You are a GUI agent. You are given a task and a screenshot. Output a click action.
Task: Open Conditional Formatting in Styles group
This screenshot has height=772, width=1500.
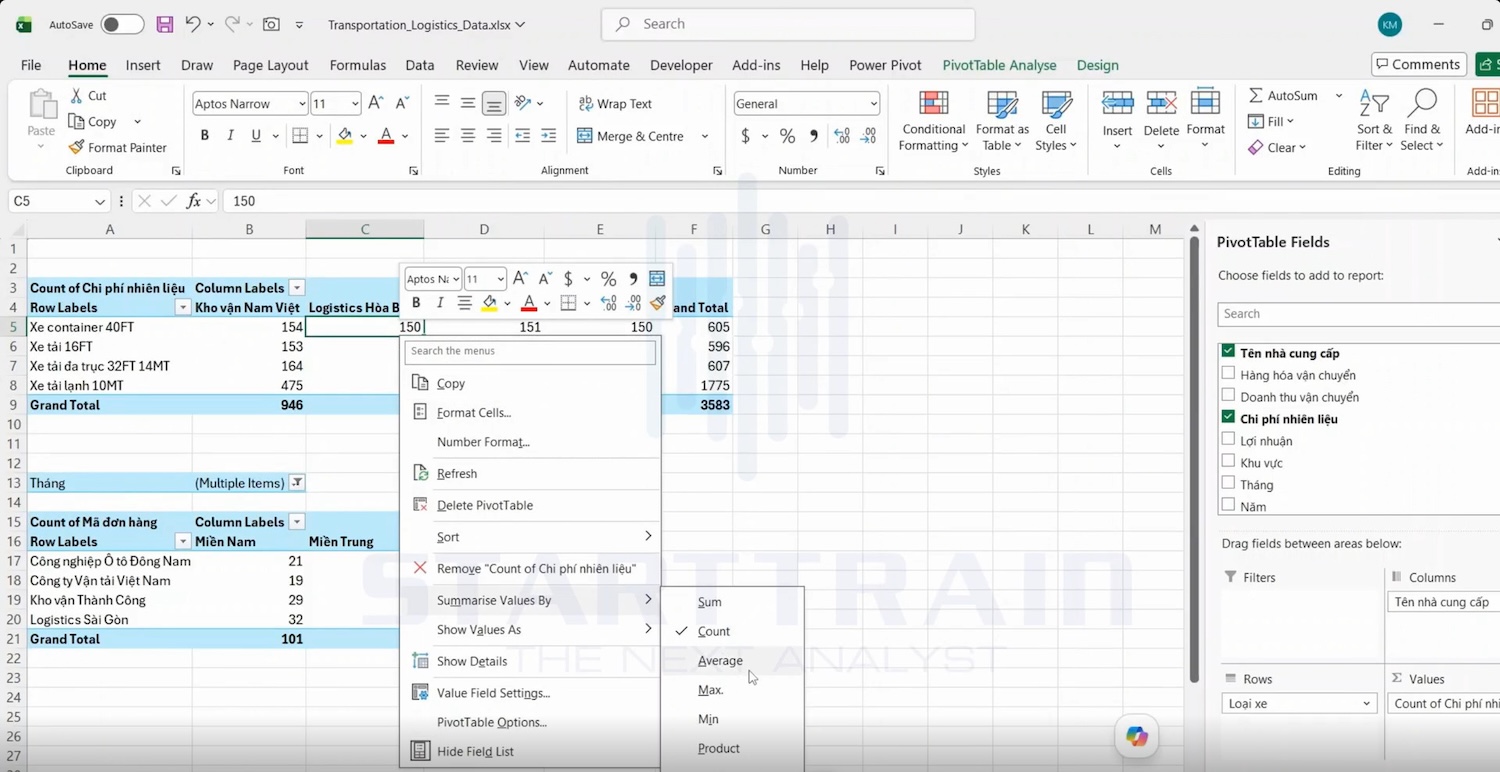coord(934,122)
